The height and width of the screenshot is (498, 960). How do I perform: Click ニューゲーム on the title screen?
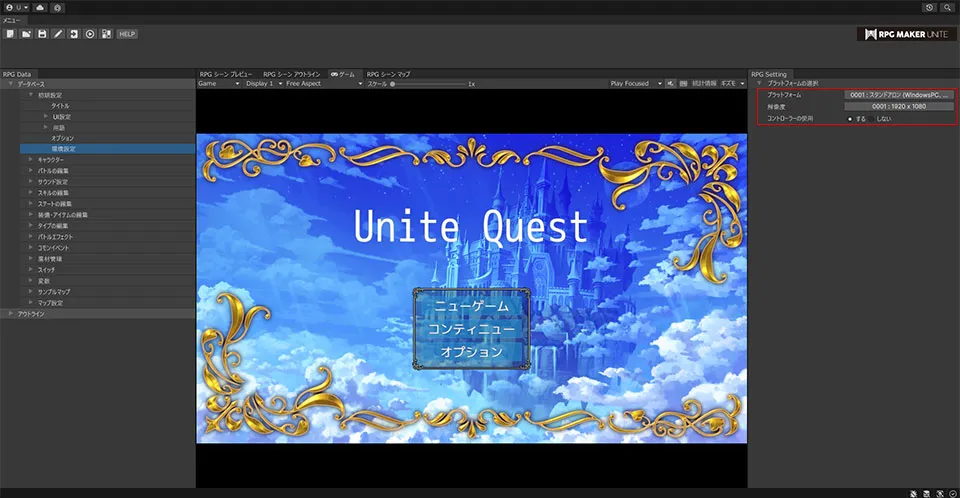tap(471, 306)
